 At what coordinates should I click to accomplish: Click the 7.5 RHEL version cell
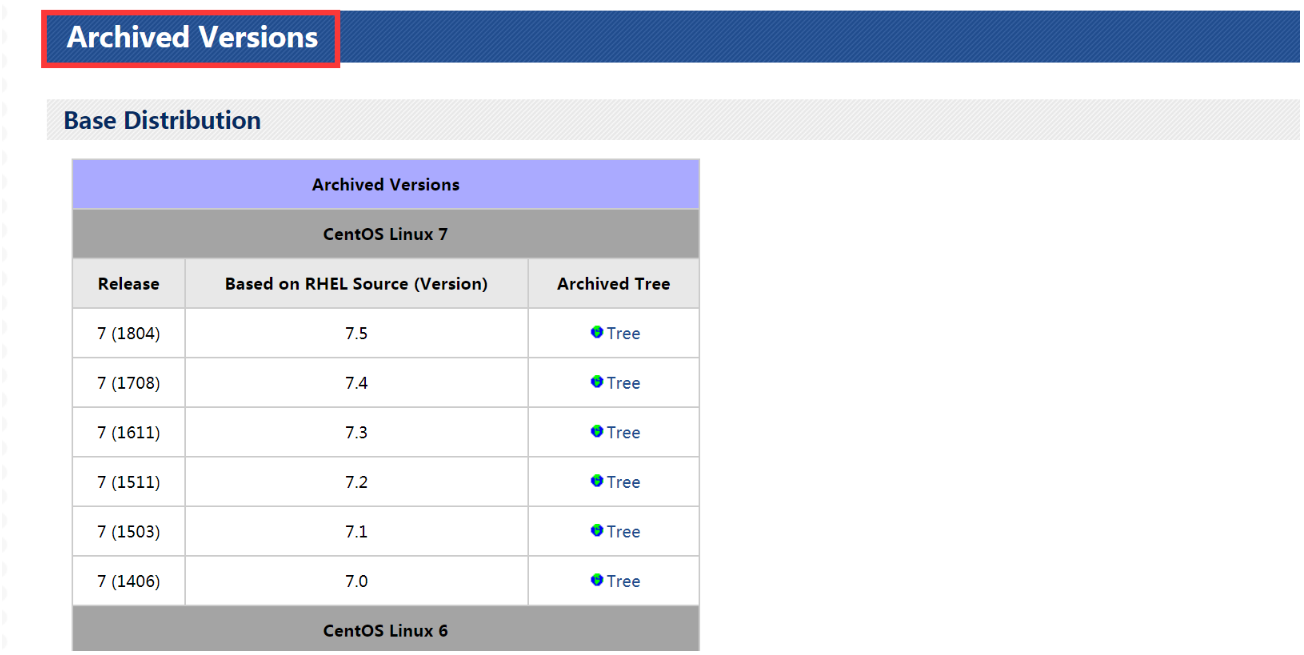357,333
